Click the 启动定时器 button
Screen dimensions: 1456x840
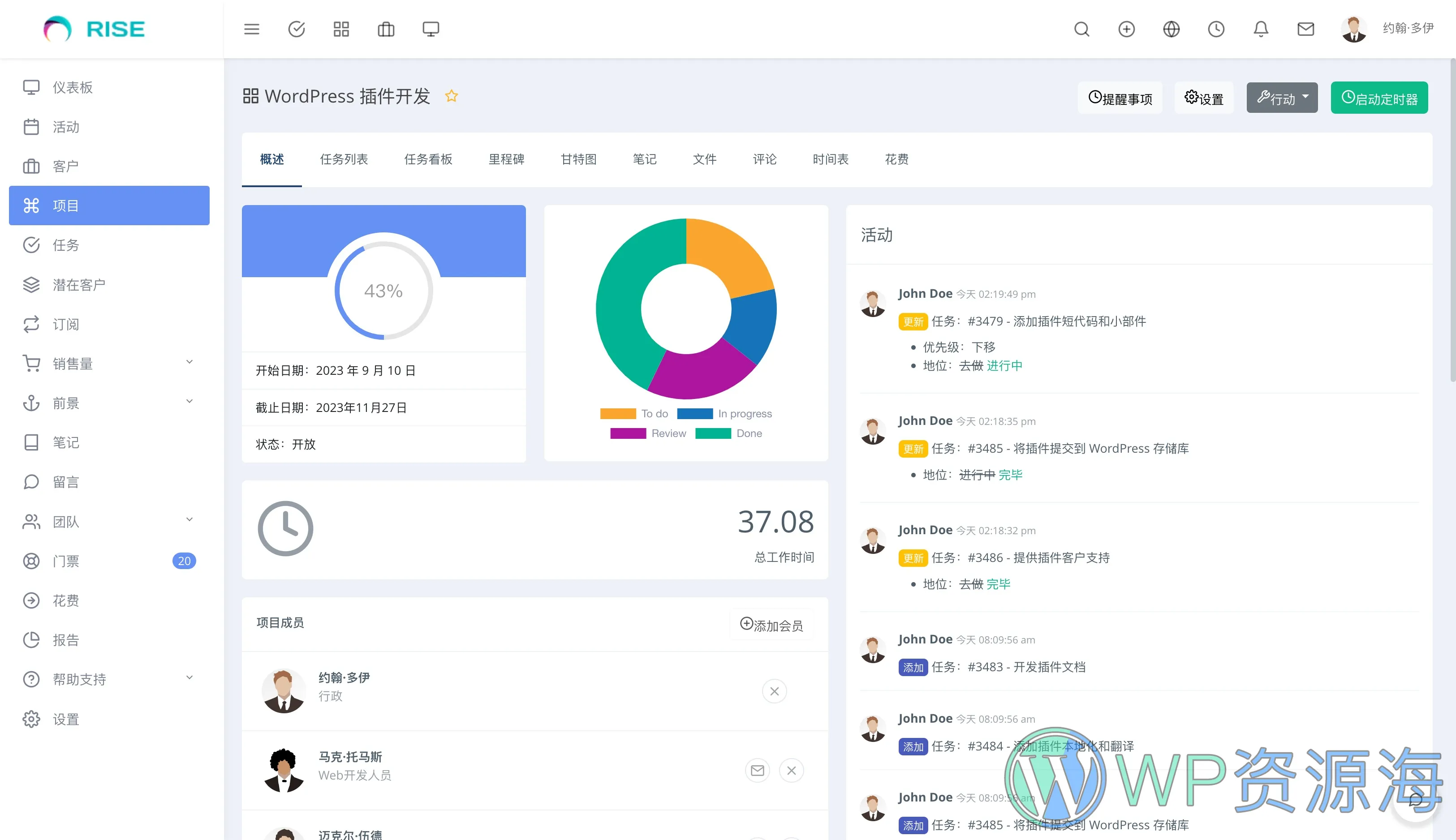[1379, 98]
